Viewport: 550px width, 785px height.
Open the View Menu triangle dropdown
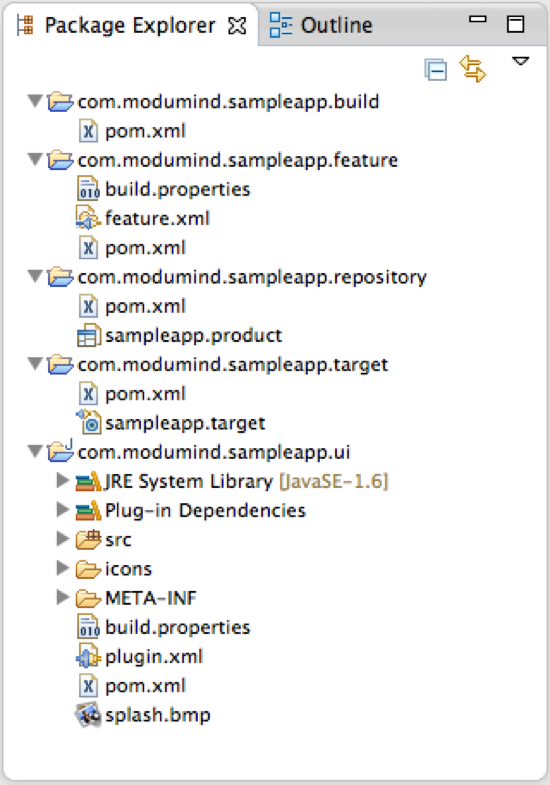[520, 61]
